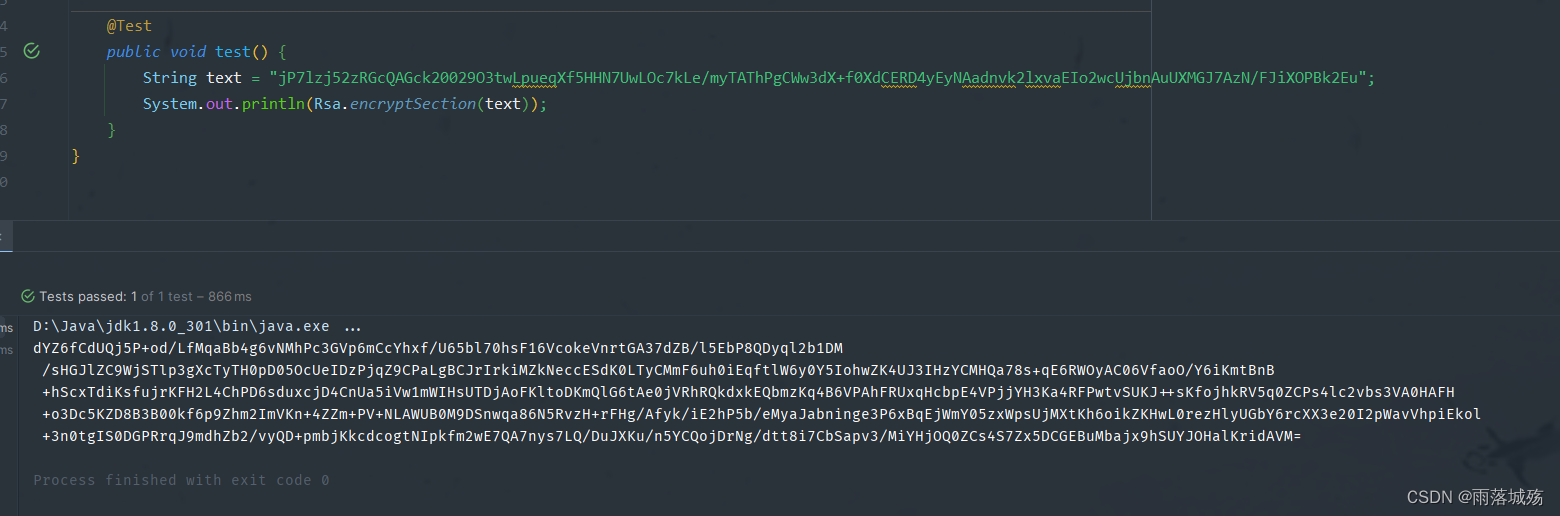Viewport: 1560px width, 516px height.
Task: Click first output line starting dYZ6fCdUQj5P
Action: point(438,348)
